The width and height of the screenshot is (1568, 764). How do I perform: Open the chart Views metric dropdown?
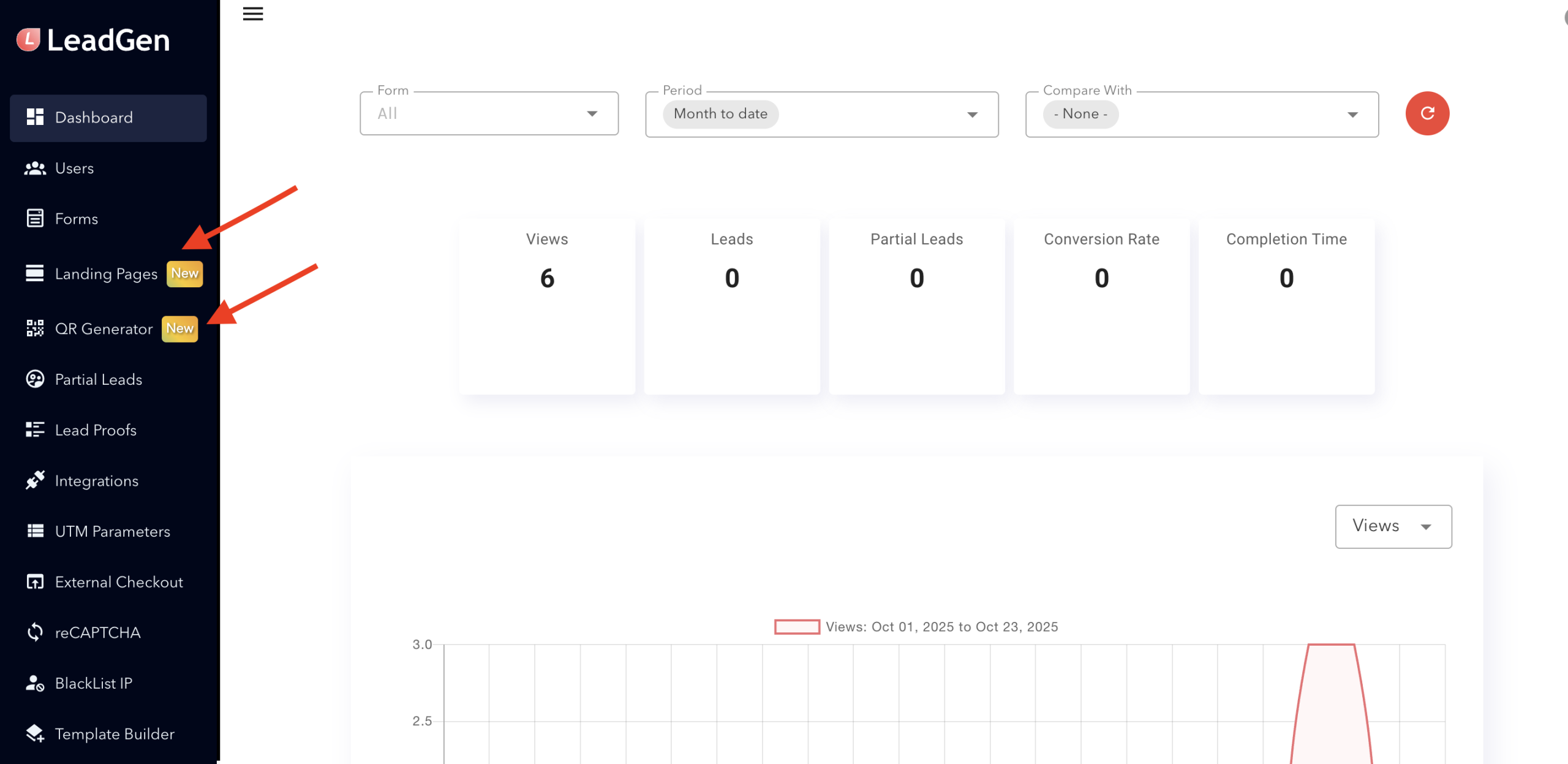(x=1392, y=526)
